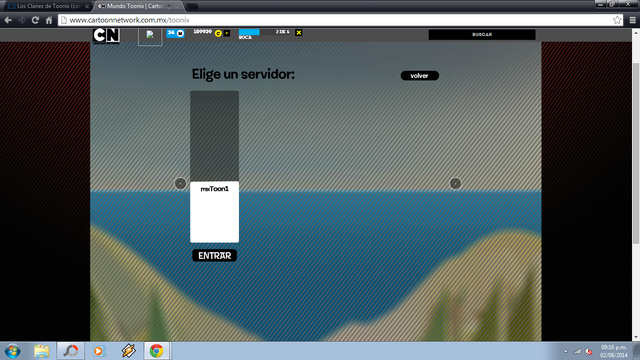
Task: Click the network signal tray icon
Action: click(x=577, y=351)
